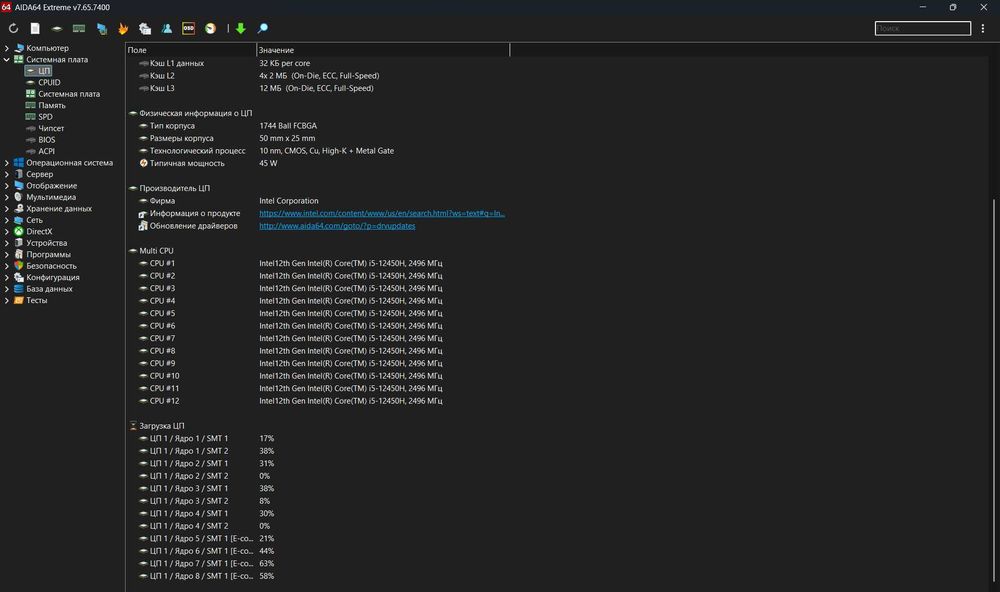1000x592 pixels.
Task: Open the CPUID page in sidebar
Action: (49, 82)
